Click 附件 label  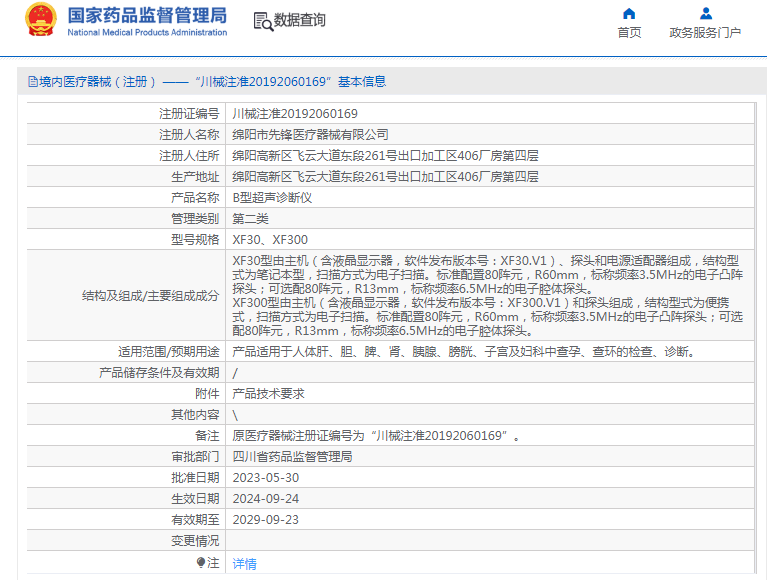click(x=207, y=394)
